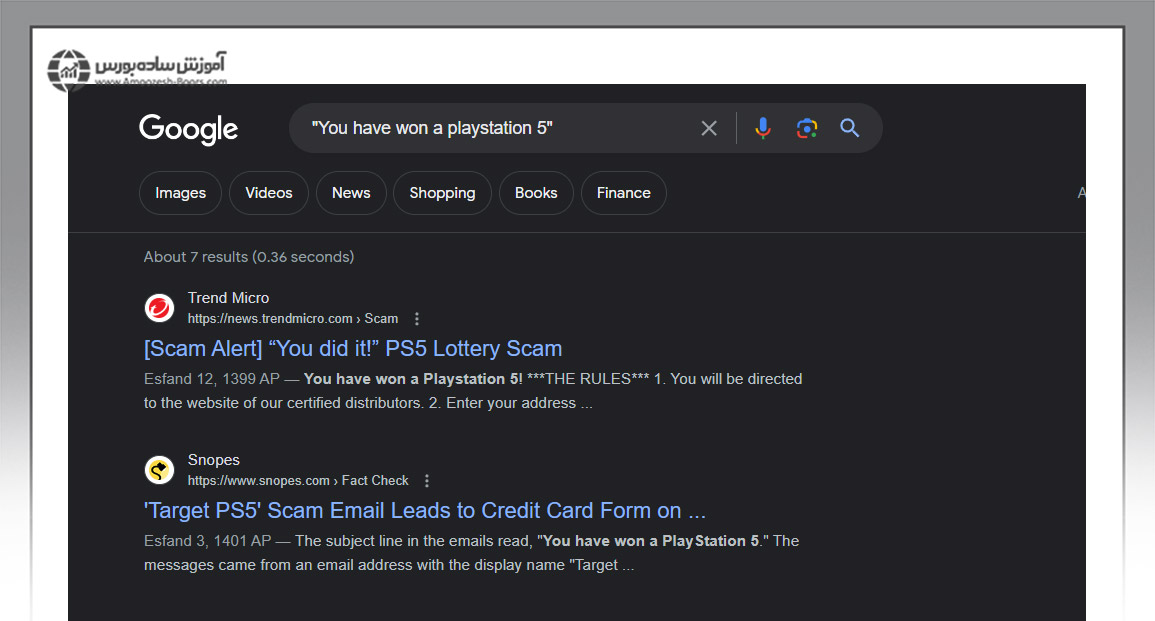Image resolution: width=1155 pixels, height=621 pixels.
Task: Click the Trend Micro site name
Action: point(228,298)
